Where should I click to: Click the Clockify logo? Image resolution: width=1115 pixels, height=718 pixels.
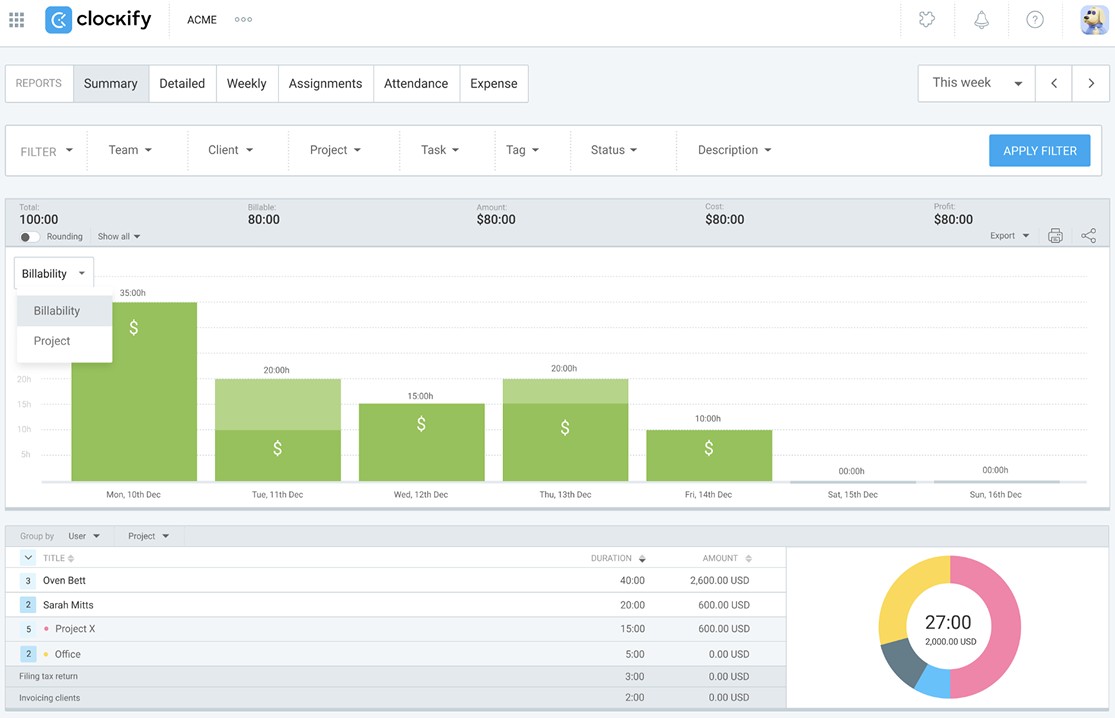coord(98,20)
